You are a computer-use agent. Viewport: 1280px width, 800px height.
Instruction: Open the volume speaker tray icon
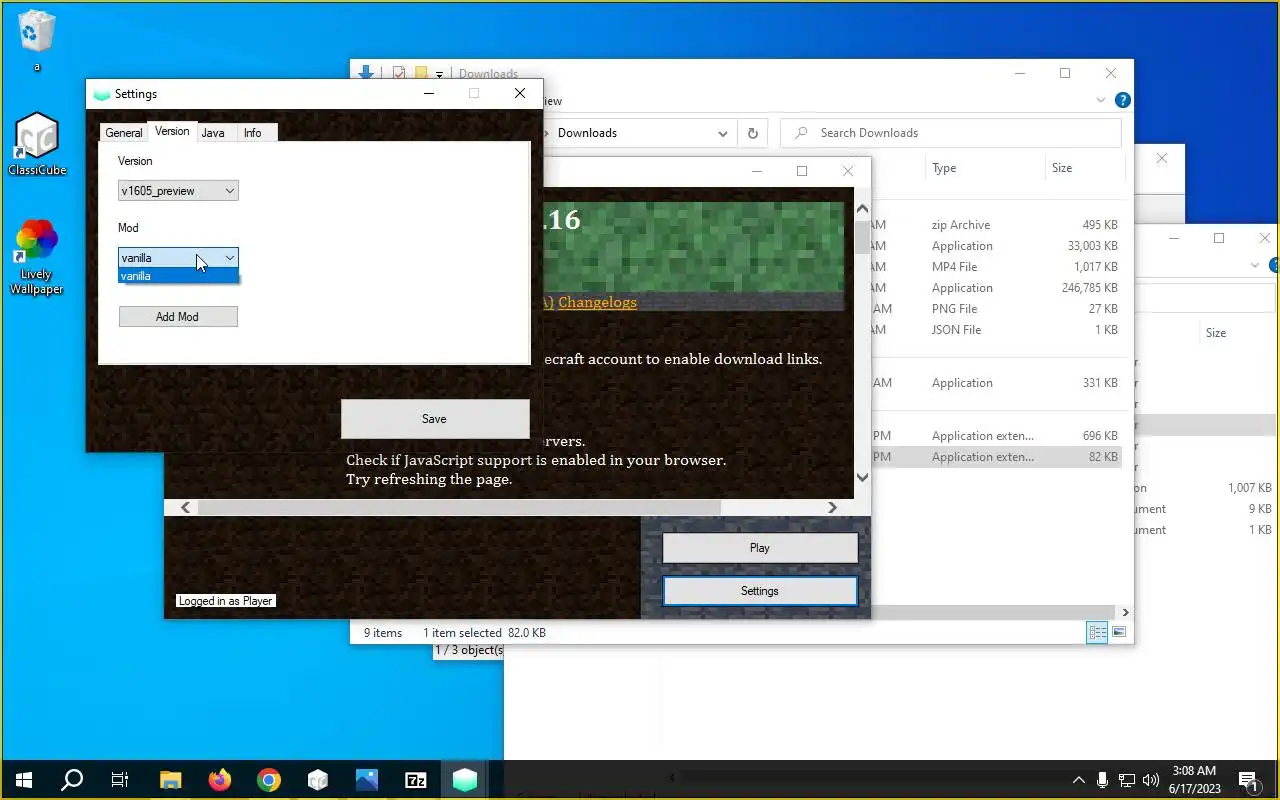pyautogui.click(x=1150, y=780)
